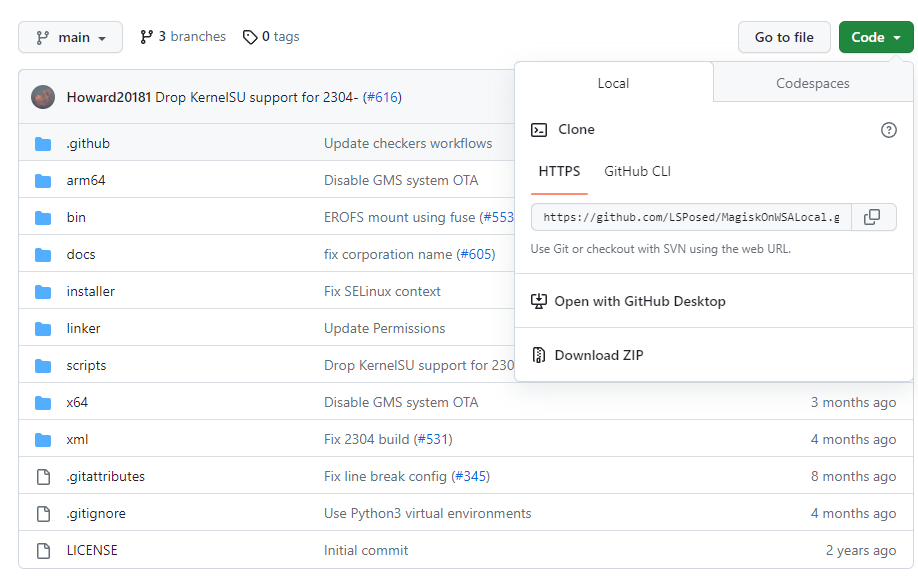Open the .github folder

[88, 143]
